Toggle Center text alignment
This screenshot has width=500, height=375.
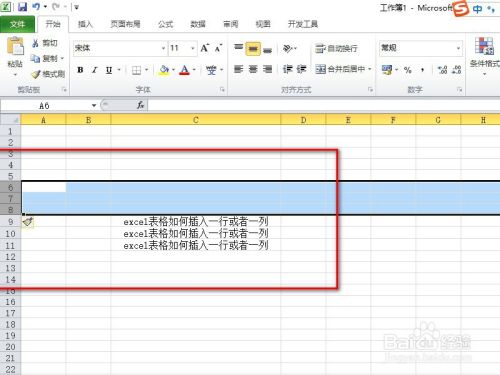(253, 69)
